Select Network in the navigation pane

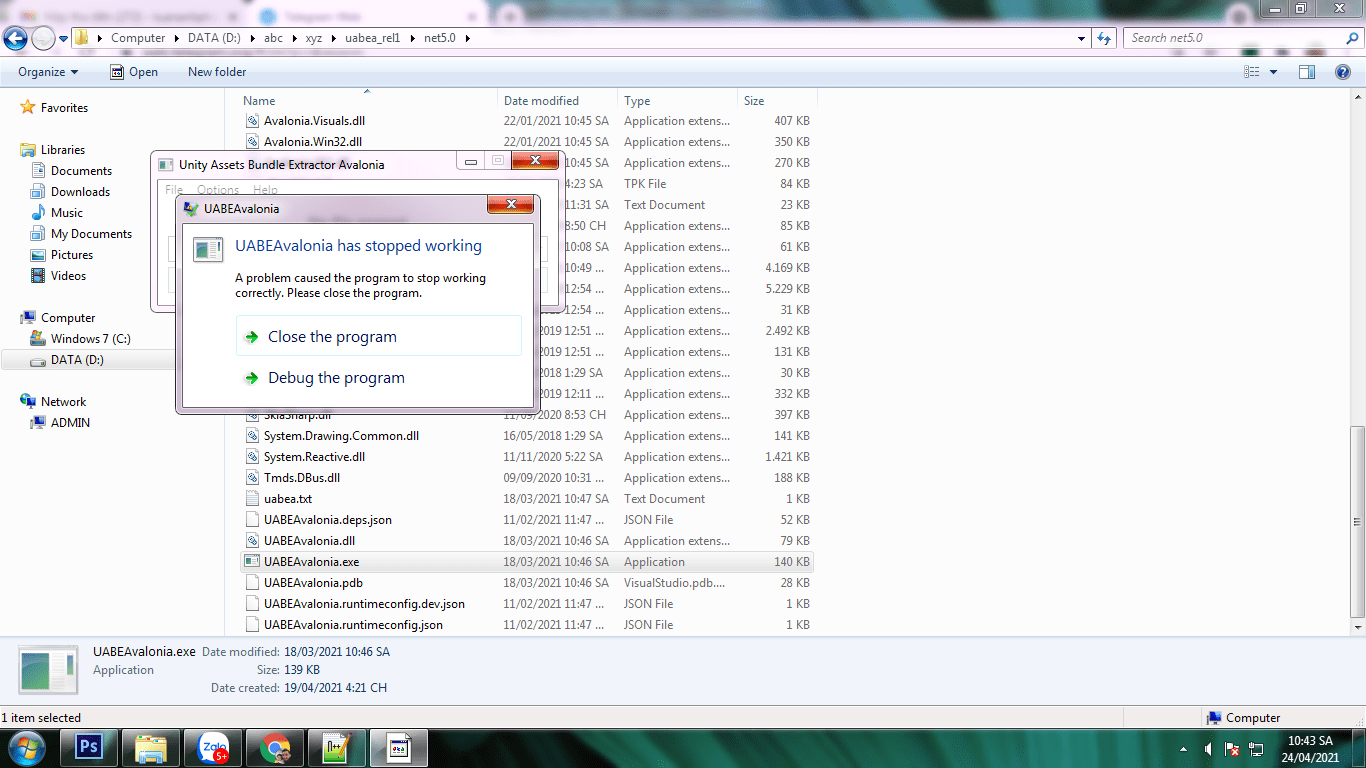point(63,402)
